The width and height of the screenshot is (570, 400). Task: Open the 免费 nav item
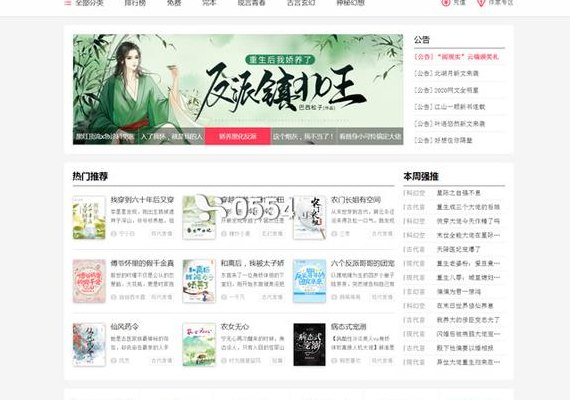[174, 3]
